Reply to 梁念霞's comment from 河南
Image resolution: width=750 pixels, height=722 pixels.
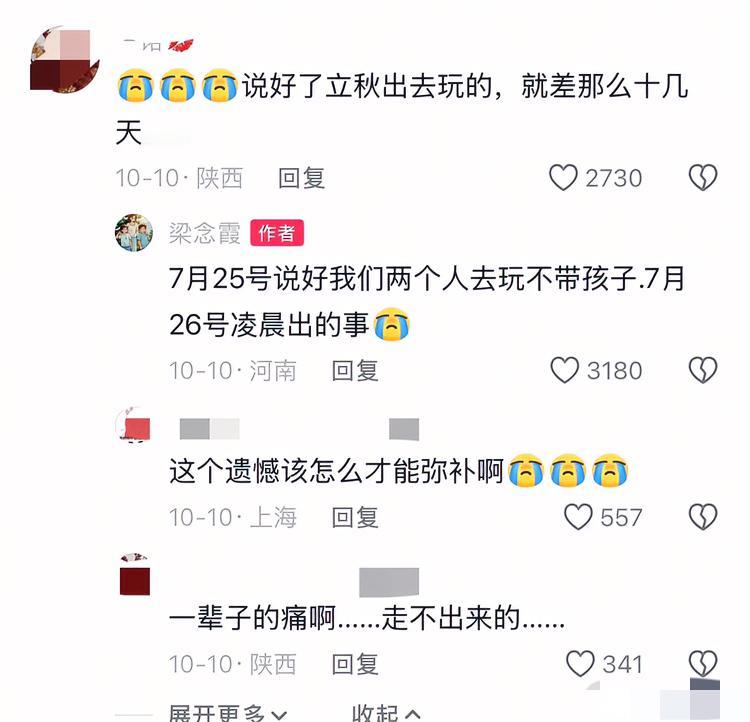(x=355, y=370)
